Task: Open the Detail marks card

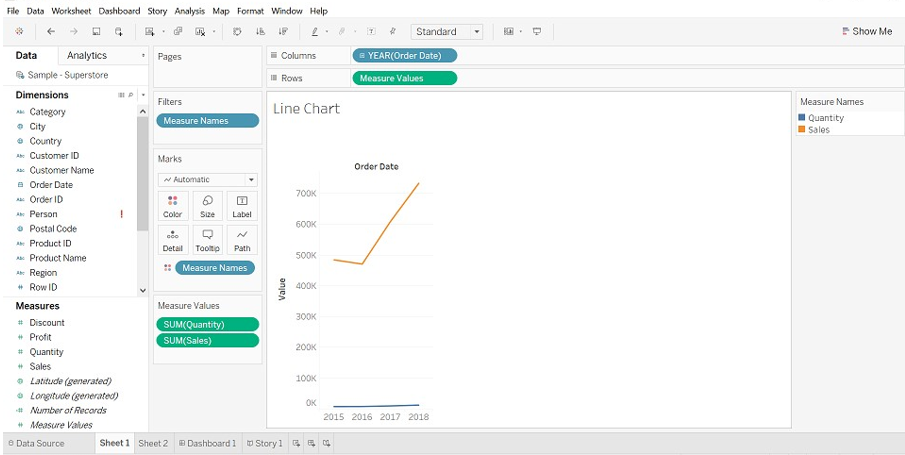Action: [173, 240]
